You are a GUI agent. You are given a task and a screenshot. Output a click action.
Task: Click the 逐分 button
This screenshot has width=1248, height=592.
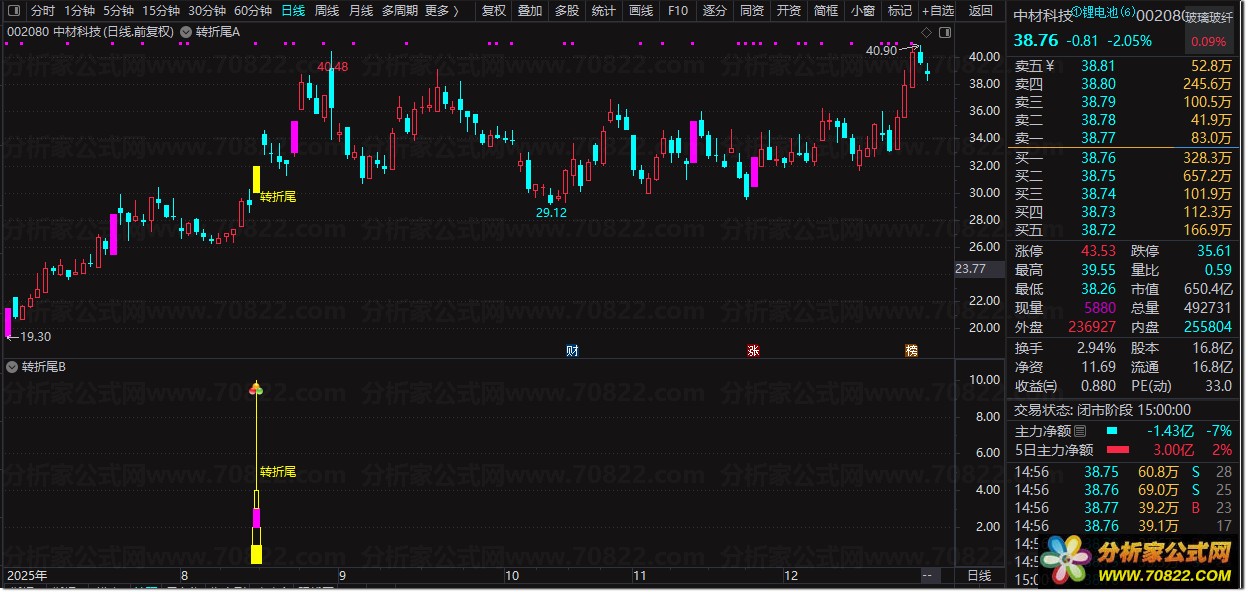pos(715,11)
